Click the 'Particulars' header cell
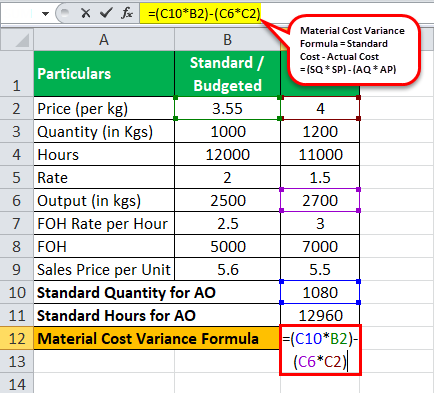 pos(104,74)
